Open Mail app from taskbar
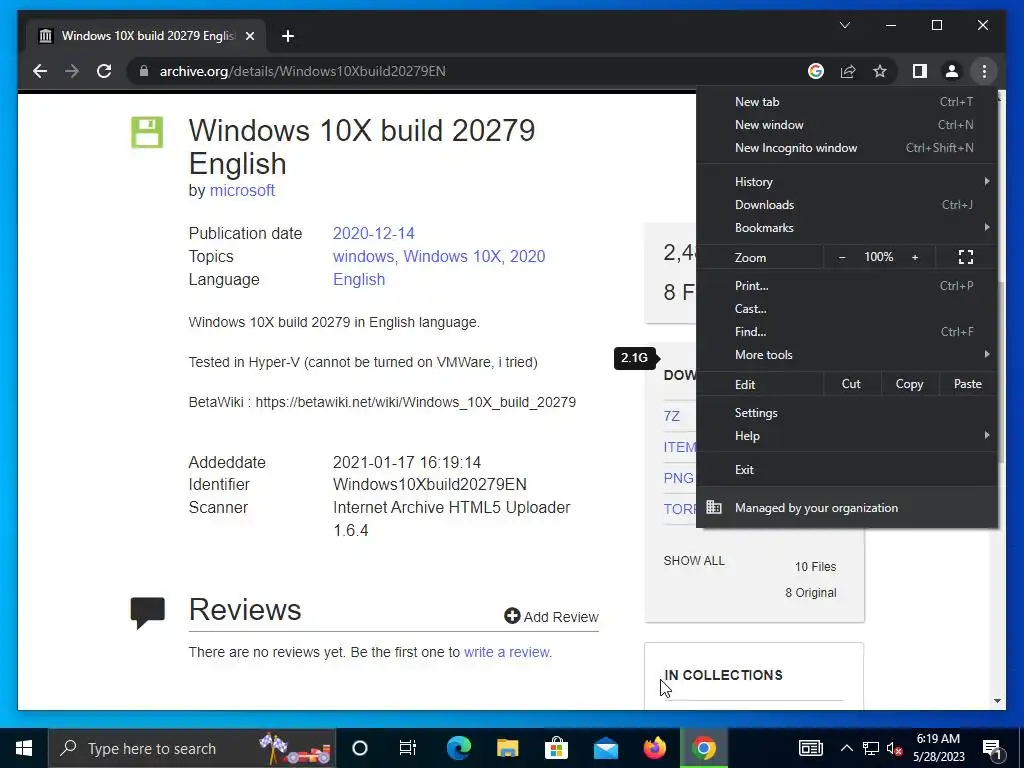 tap(606, 748)
